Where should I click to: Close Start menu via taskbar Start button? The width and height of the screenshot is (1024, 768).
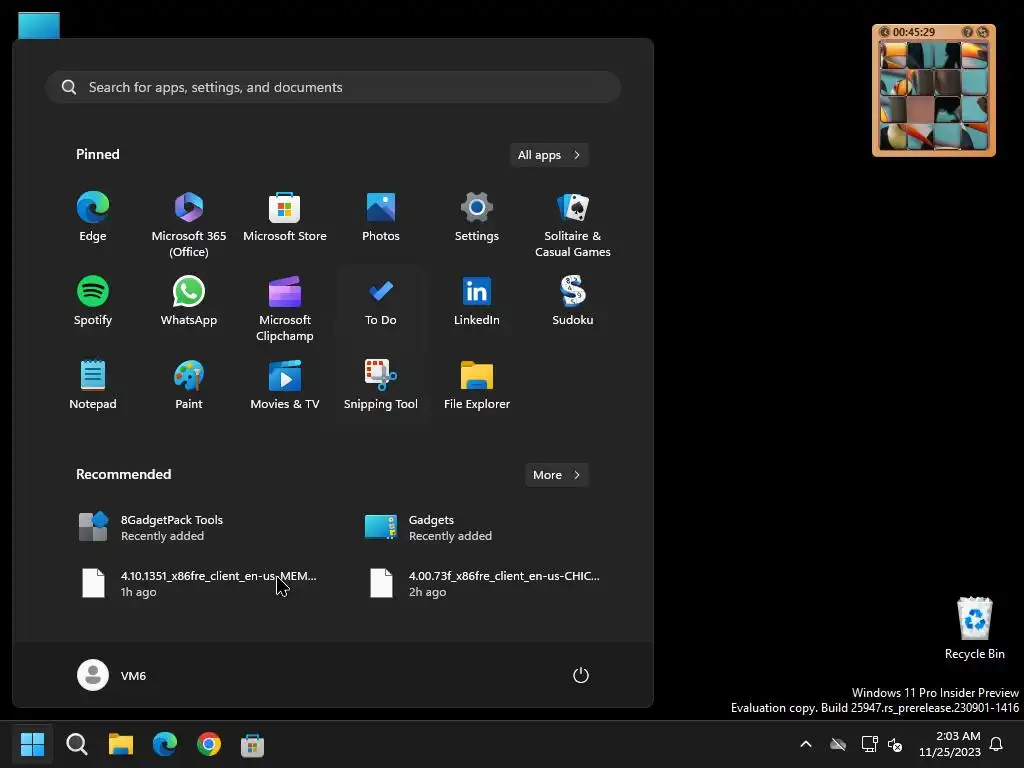coord(32,744)
